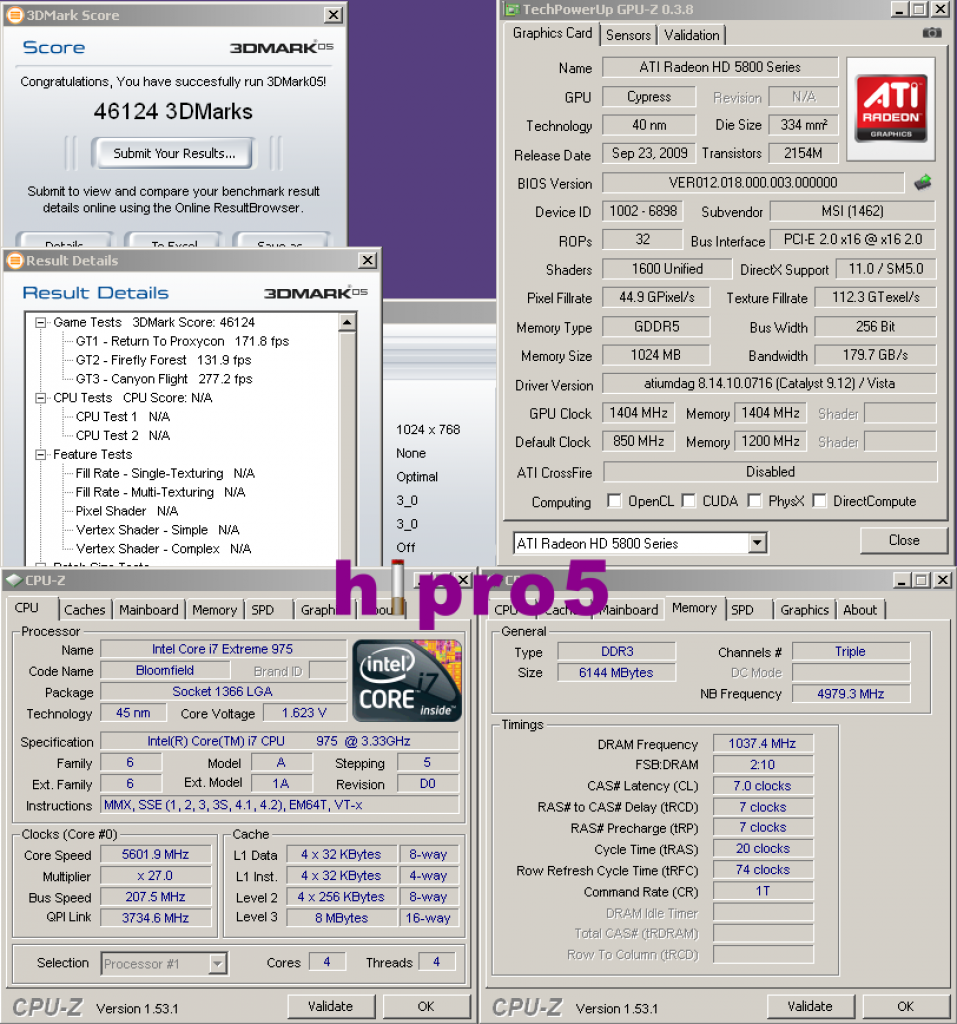
Task: Collapse the CPU Tests tree node
Action: pyautogui.click(x=41, y=398)
